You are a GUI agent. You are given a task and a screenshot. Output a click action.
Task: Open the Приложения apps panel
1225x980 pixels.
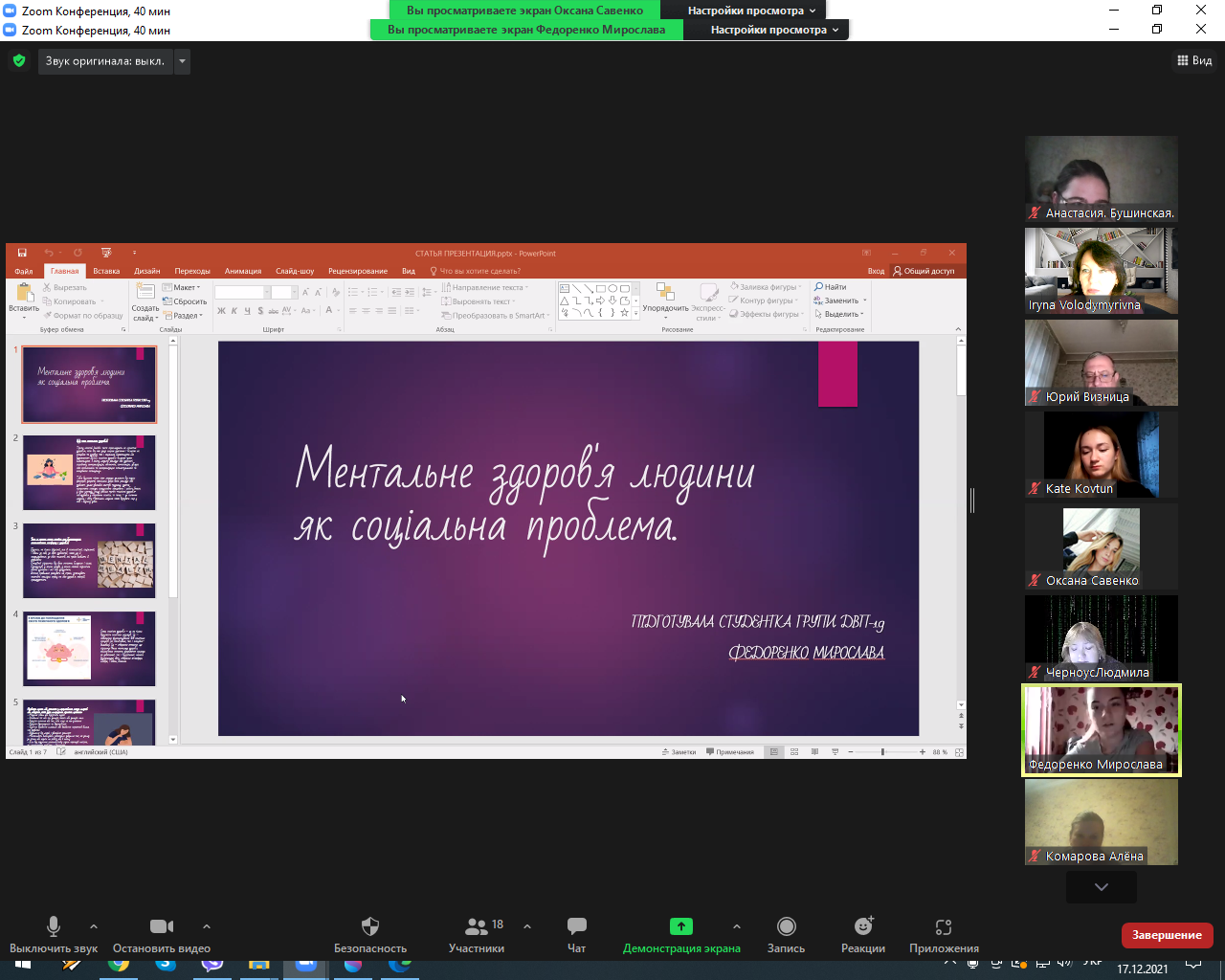tap(944, 926)
